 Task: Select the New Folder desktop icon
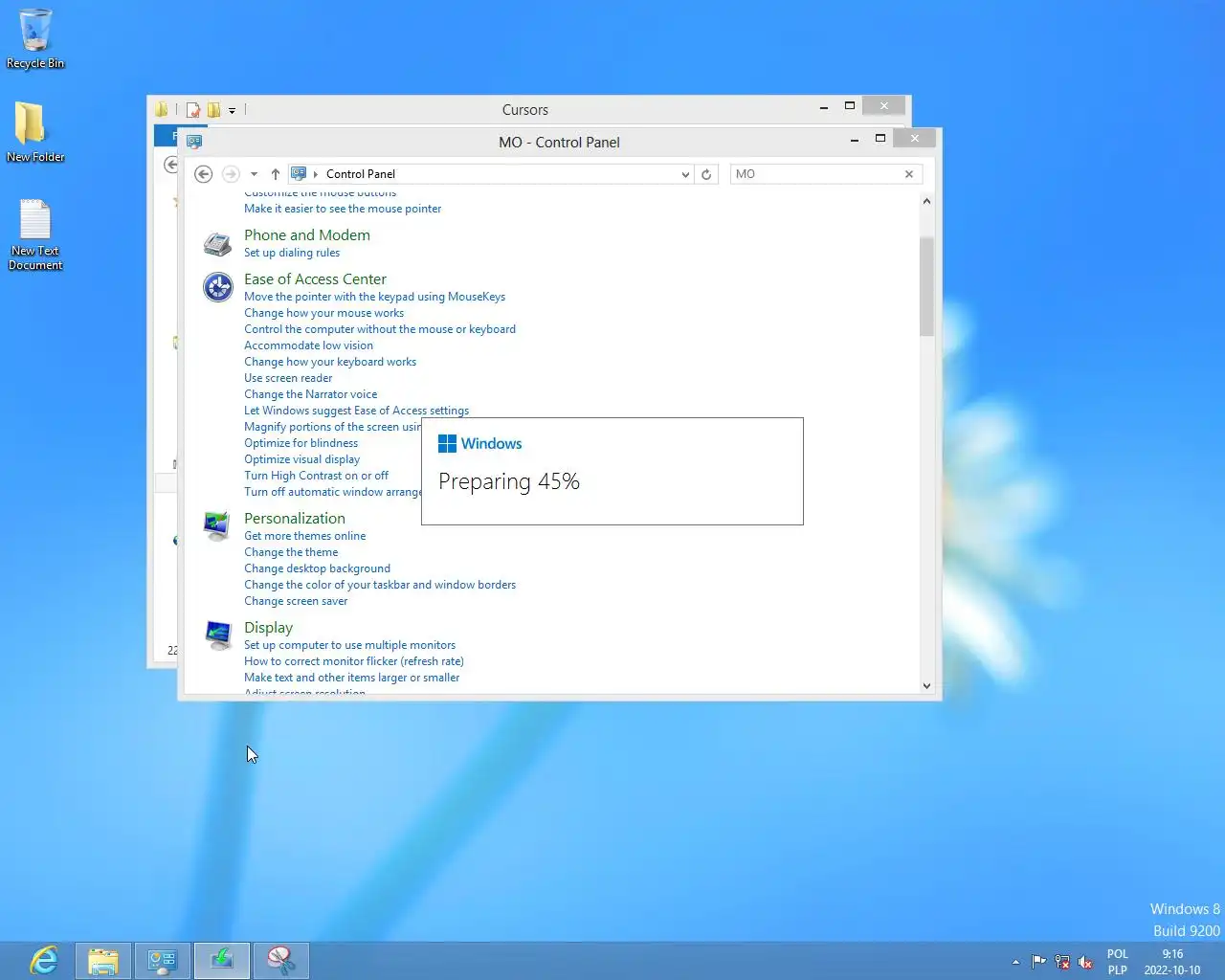[35, 132]
